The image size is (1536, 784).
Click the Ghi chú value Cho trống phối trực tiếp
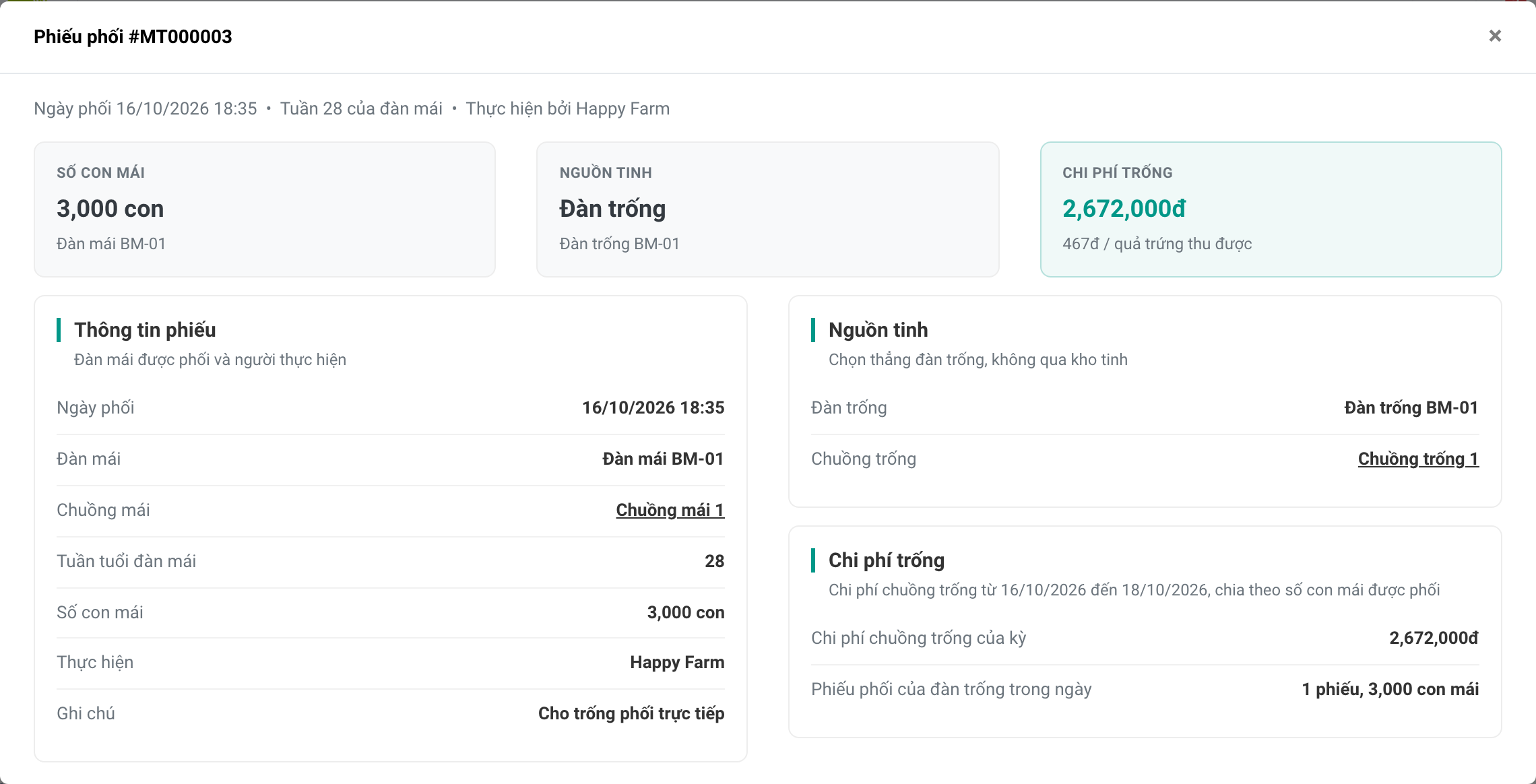[x=631, y=713]
